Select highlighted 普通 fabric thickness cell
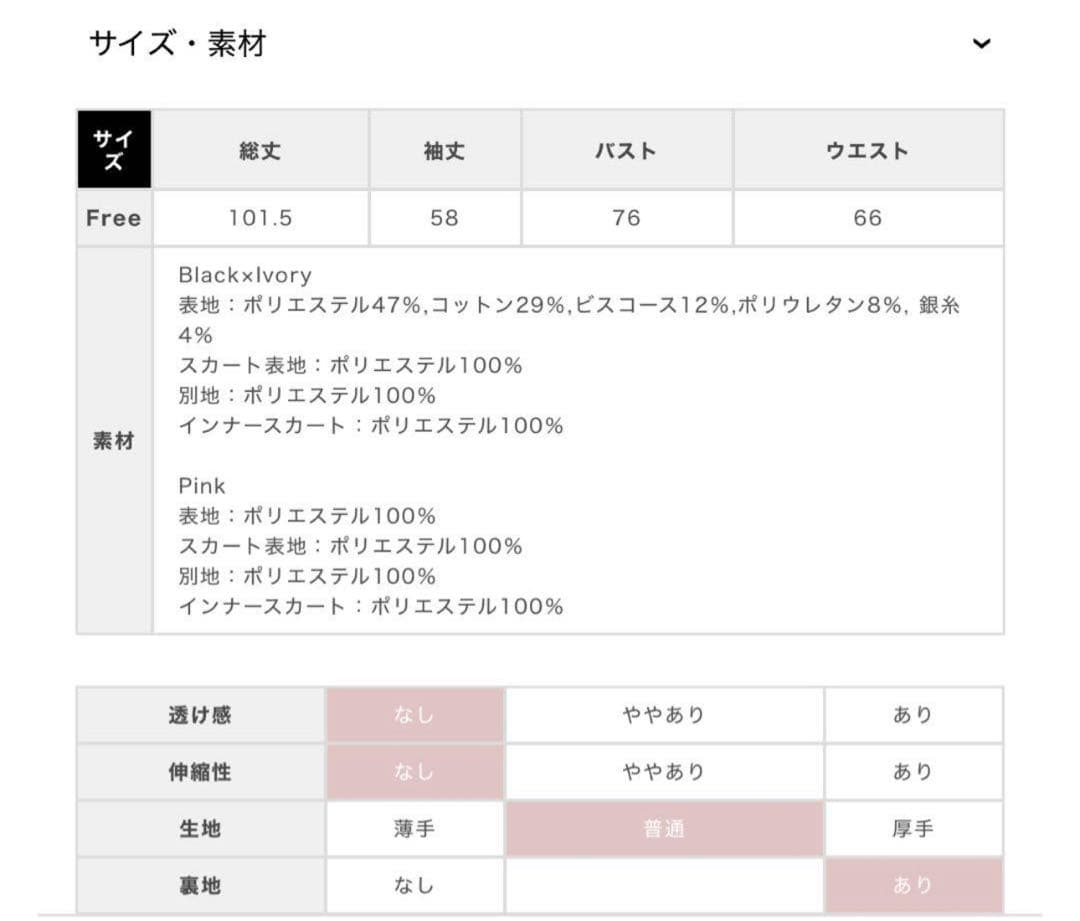Image resolution: width=1080 pixels, height=921 pixels. (663, 829)
